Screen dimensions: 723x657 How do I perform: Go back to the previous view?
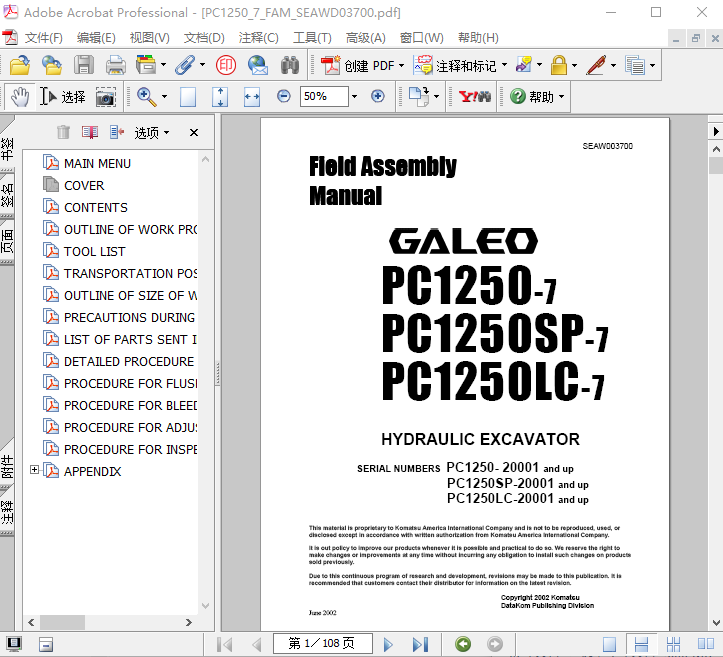tap(463, 644)
